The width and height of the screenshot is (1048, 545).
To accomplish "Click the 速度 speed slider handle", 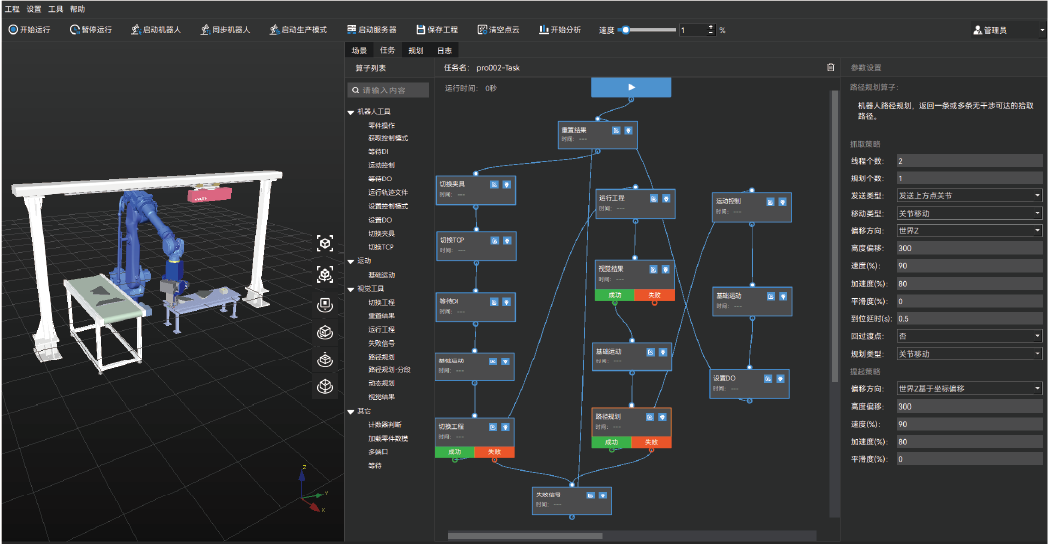I will click(625, 29).
